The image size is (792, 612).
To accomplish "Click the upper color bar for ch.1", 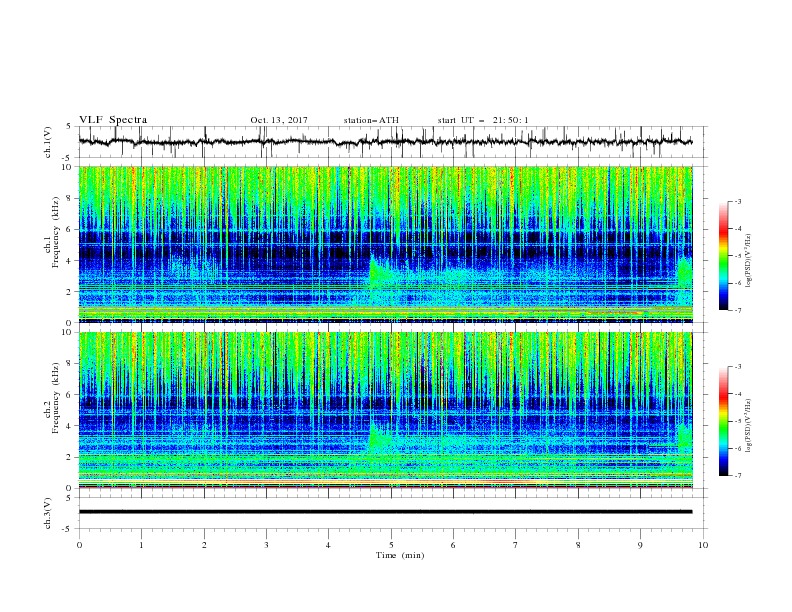I will tap(723, 256).
